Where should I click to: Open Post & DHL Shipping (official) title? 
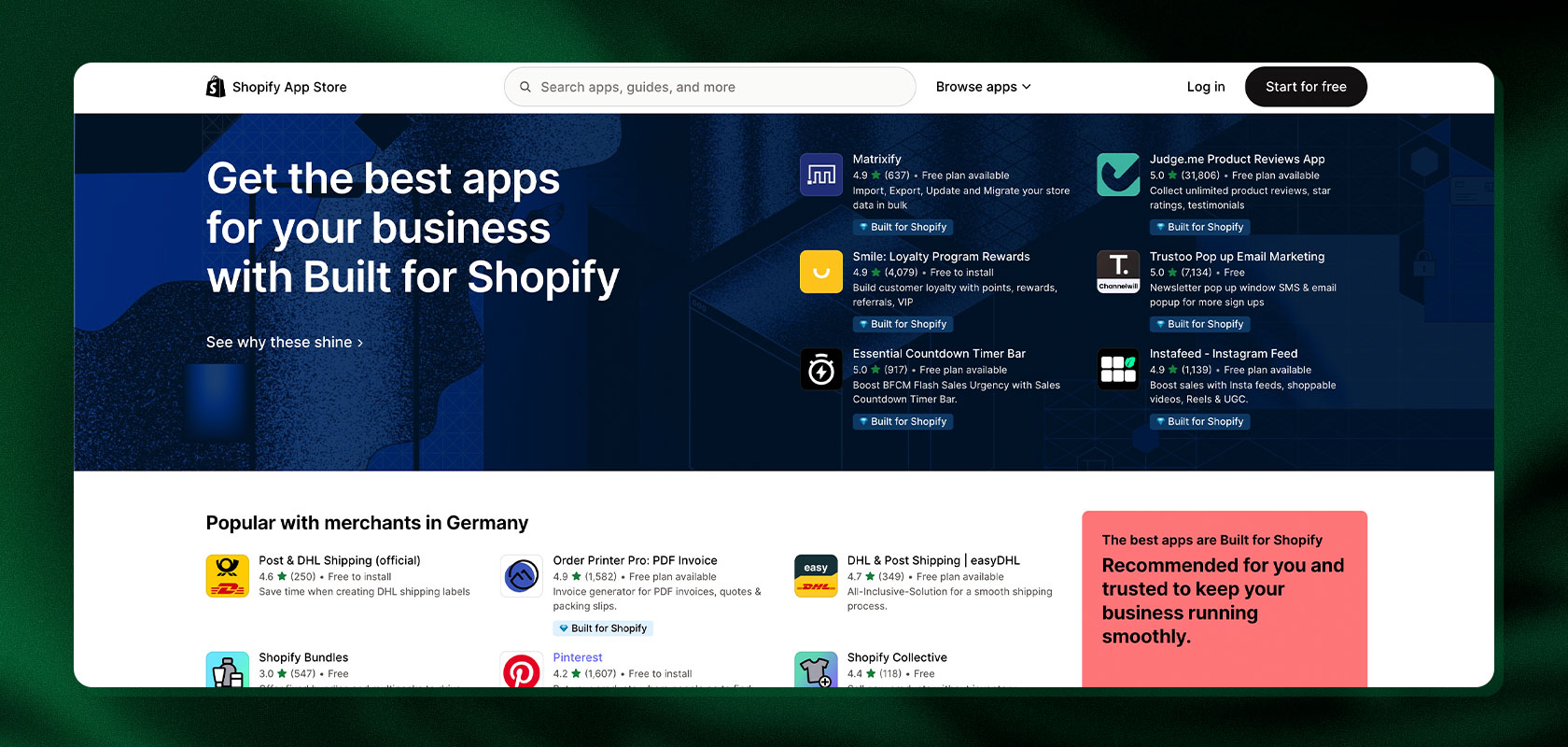(340, 561)
